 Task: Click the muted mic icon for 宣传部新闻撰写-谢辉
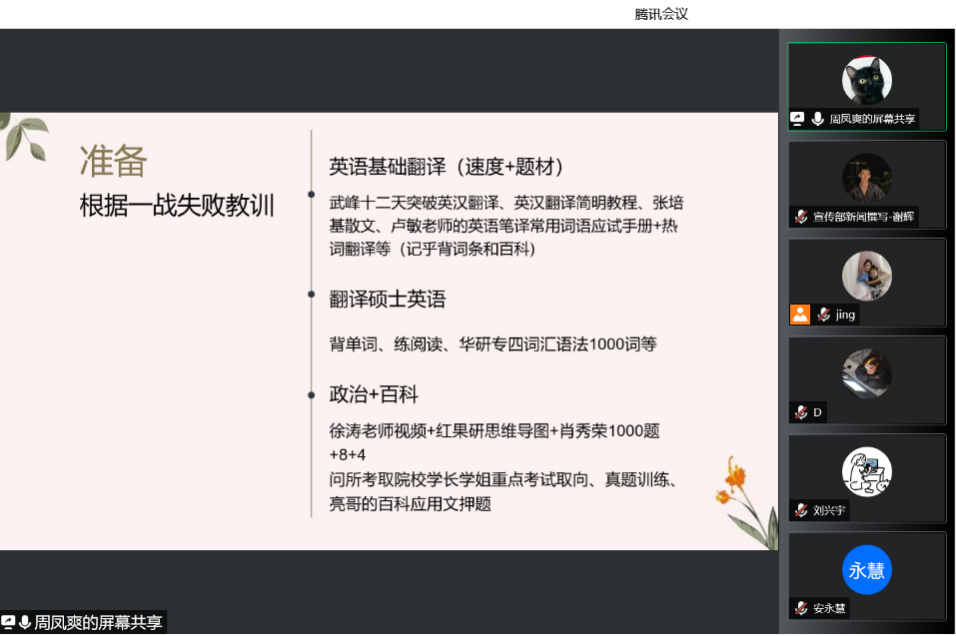point(801,216)
